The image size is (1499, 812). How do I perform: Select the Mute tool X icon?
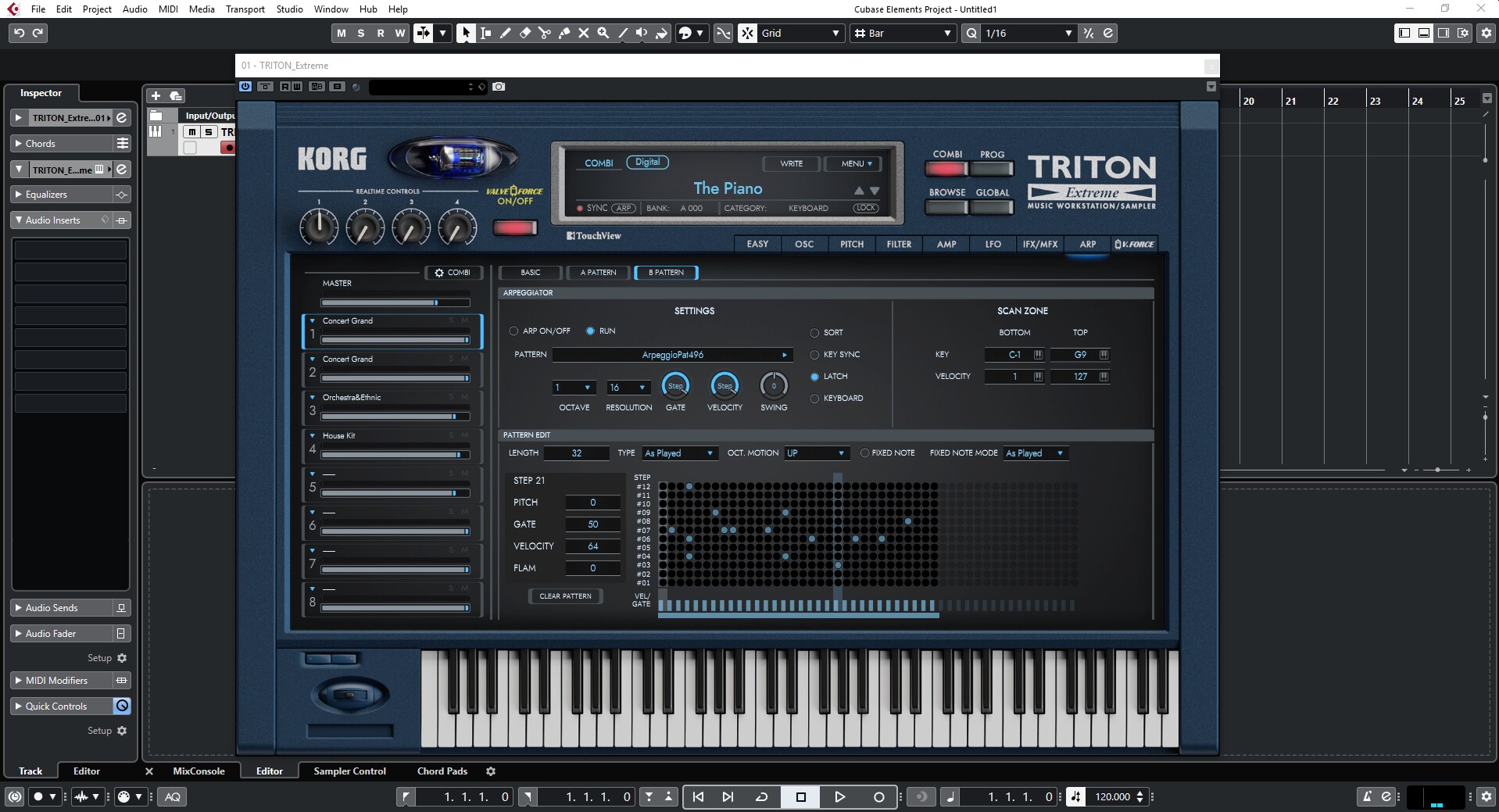[x=583, y=33]
